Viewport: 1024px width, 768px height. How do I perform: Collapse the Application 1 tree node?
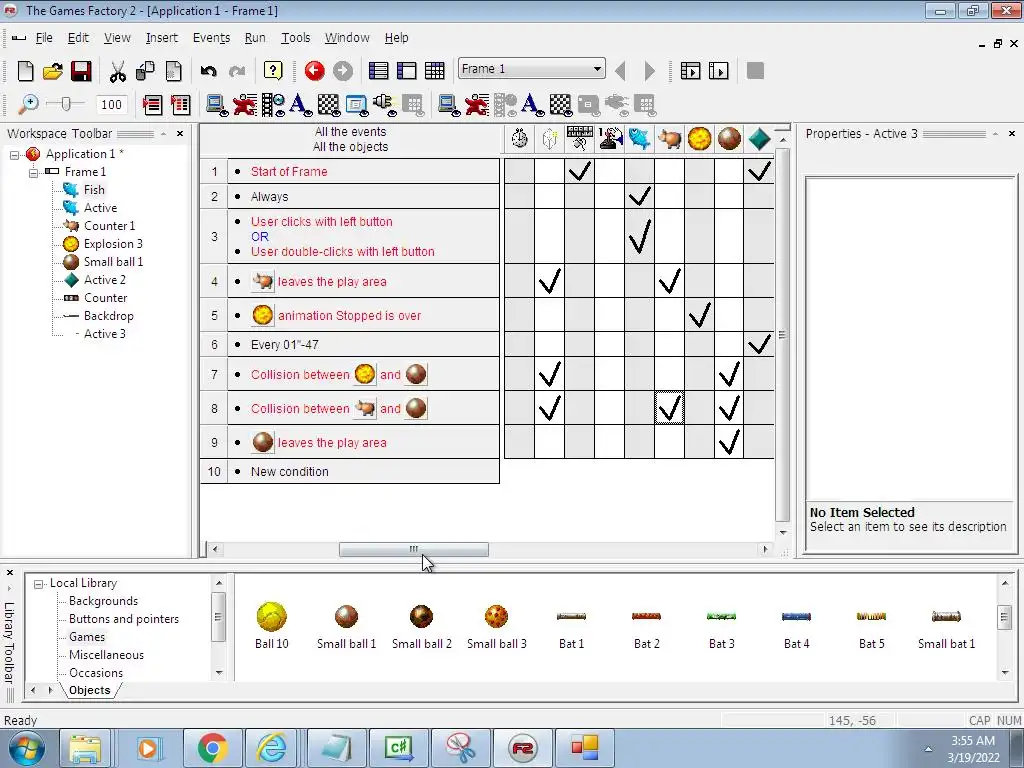click(x=14, y=155)
